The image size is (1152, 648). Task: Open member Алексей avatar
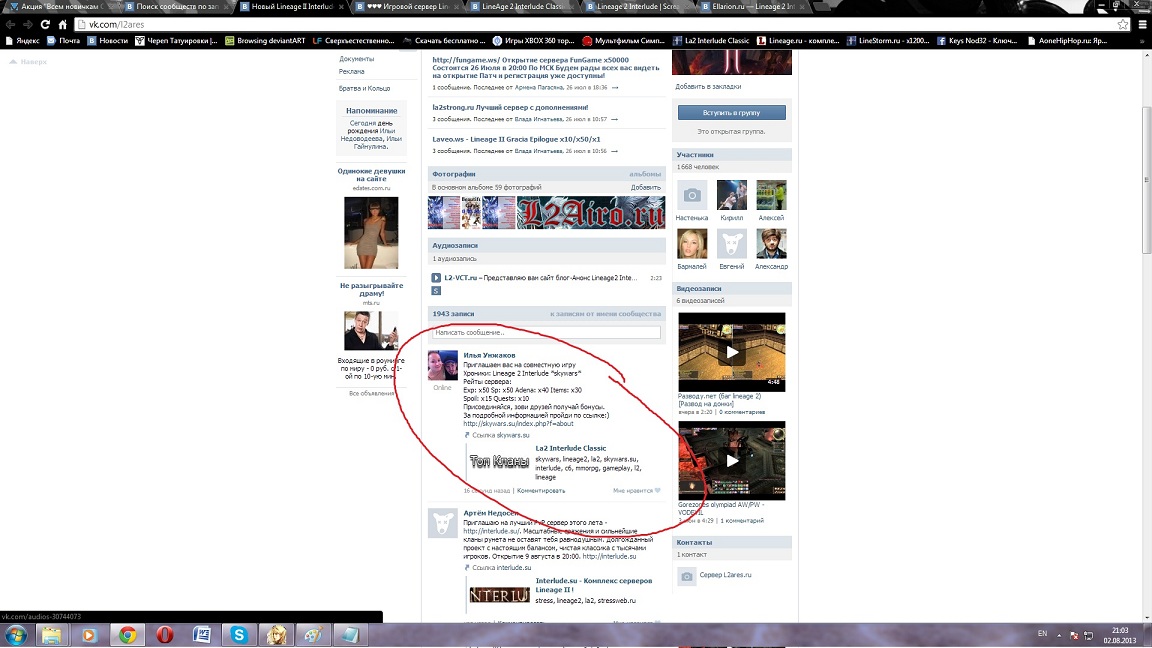(x=771, y=195)
